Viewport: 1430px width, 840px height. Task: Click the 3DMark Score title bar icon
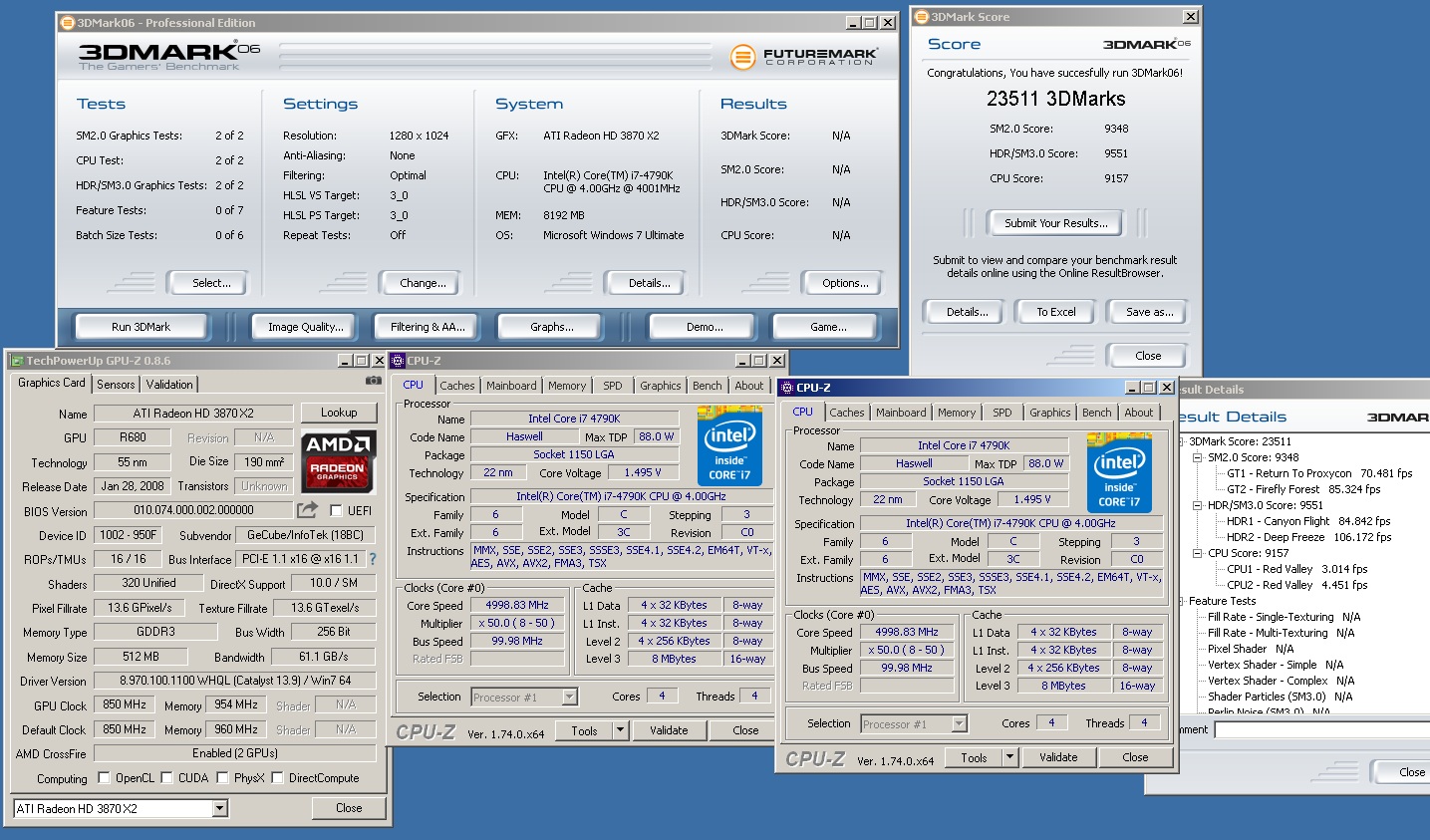(922, 17)
